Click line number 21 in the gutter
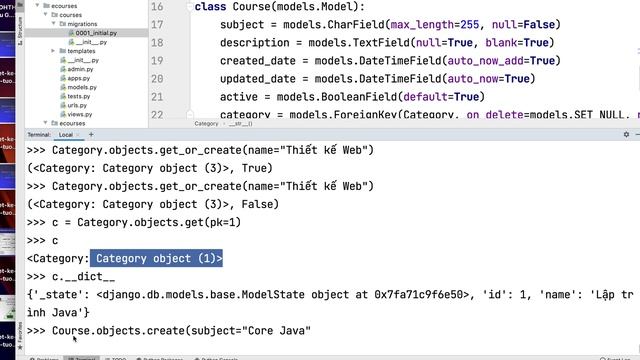This screenshot has height=360, width=640. [x=157, y=97]
